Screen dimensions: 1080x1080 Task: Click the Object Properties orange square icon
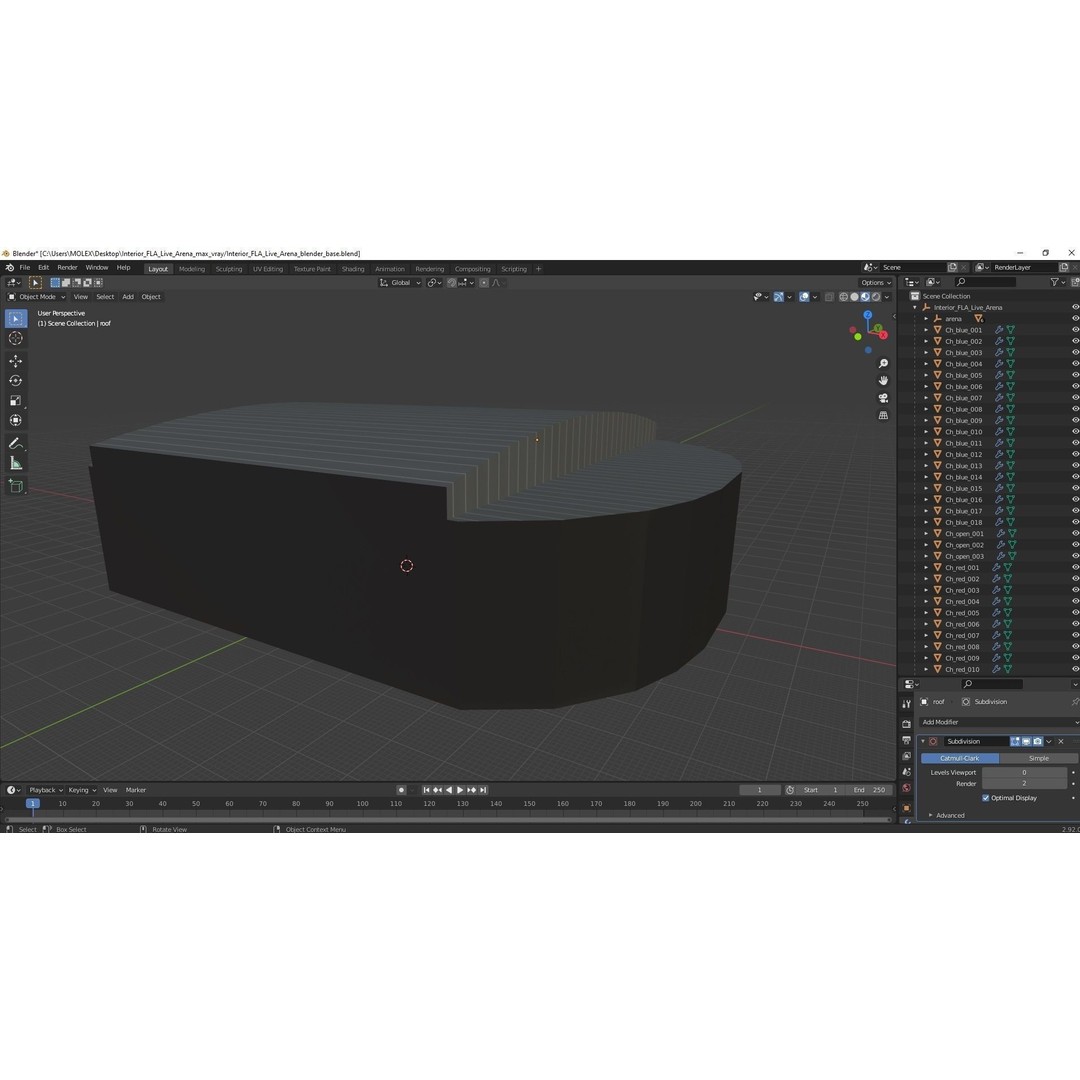907,805
